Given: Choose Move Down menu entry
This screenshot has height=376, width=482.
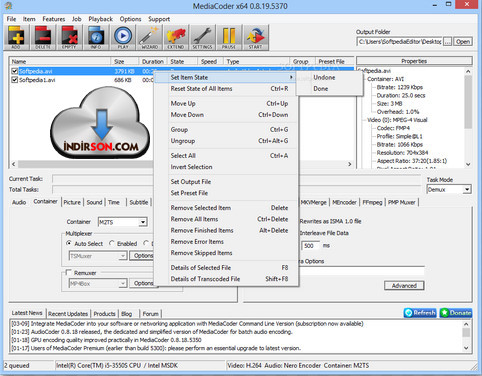Looking at the screenshot, I should pos(227,115).
